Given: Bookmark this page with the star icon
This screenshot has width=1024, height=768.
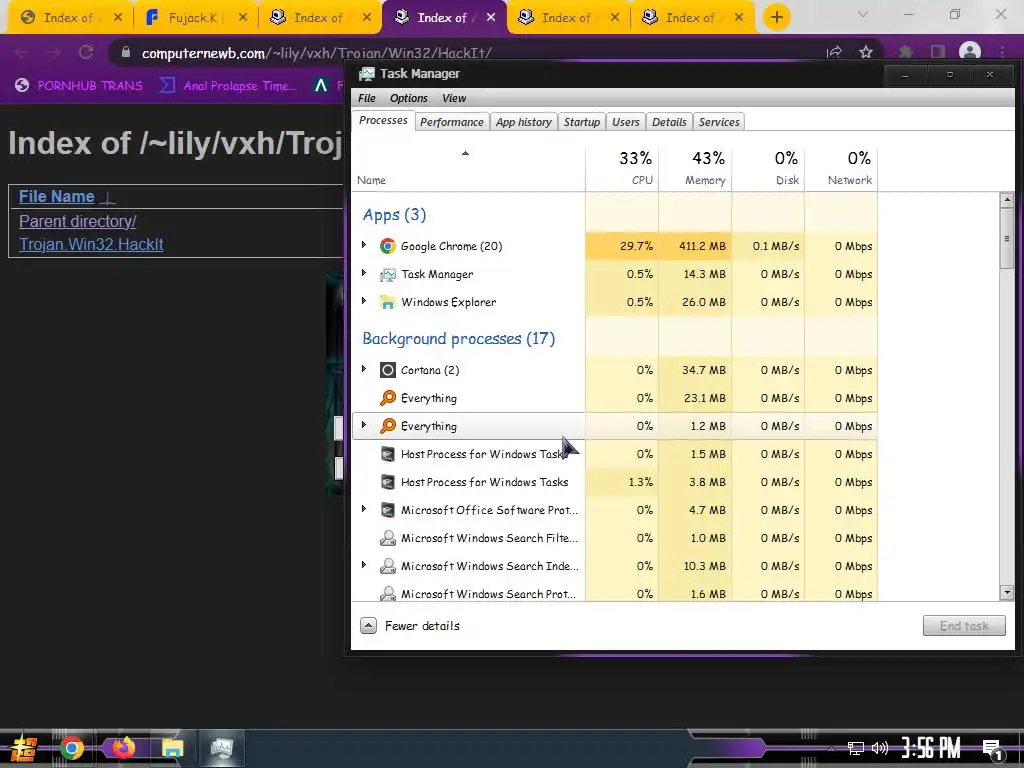Looking at the screenshot, I should click(866, 52).
